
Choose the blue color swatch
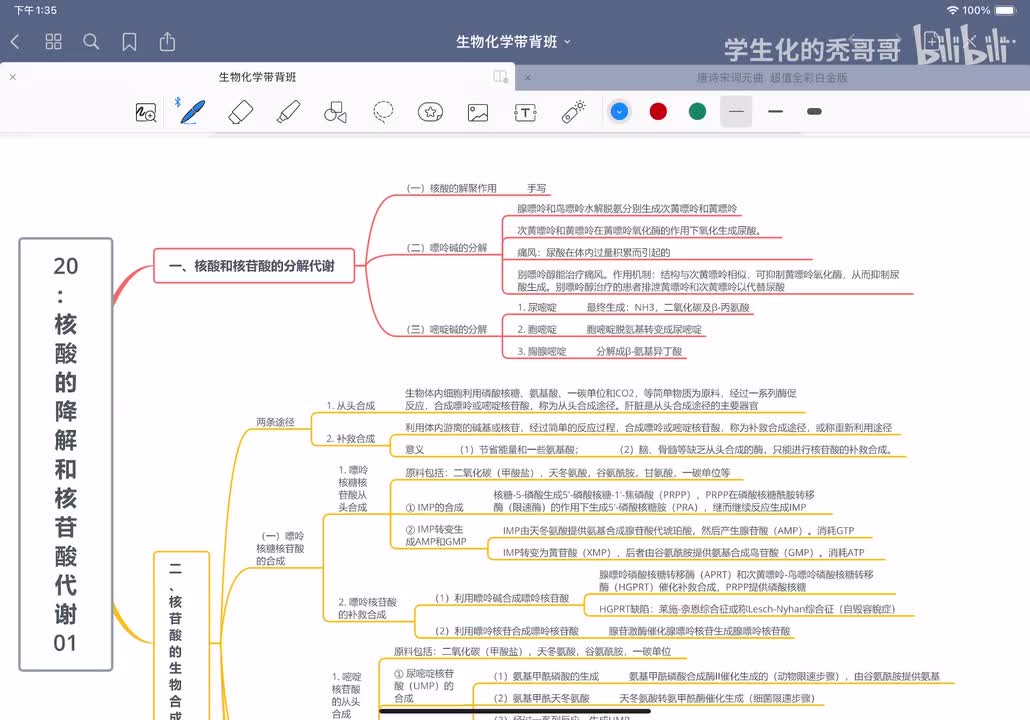click(x=619, y=112)
